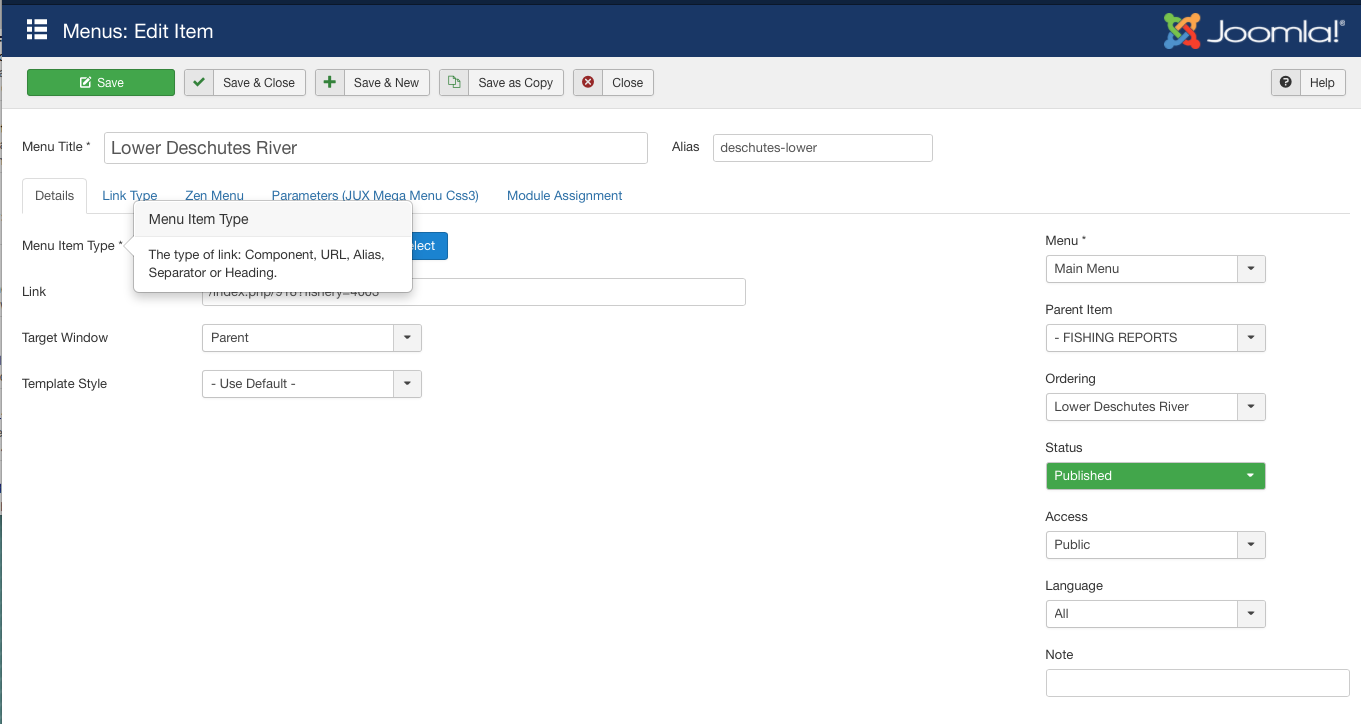The width and height of the screenshot is (1361, 724).
Task: Click the Note input field
Action: click(x=1198, y=683)
